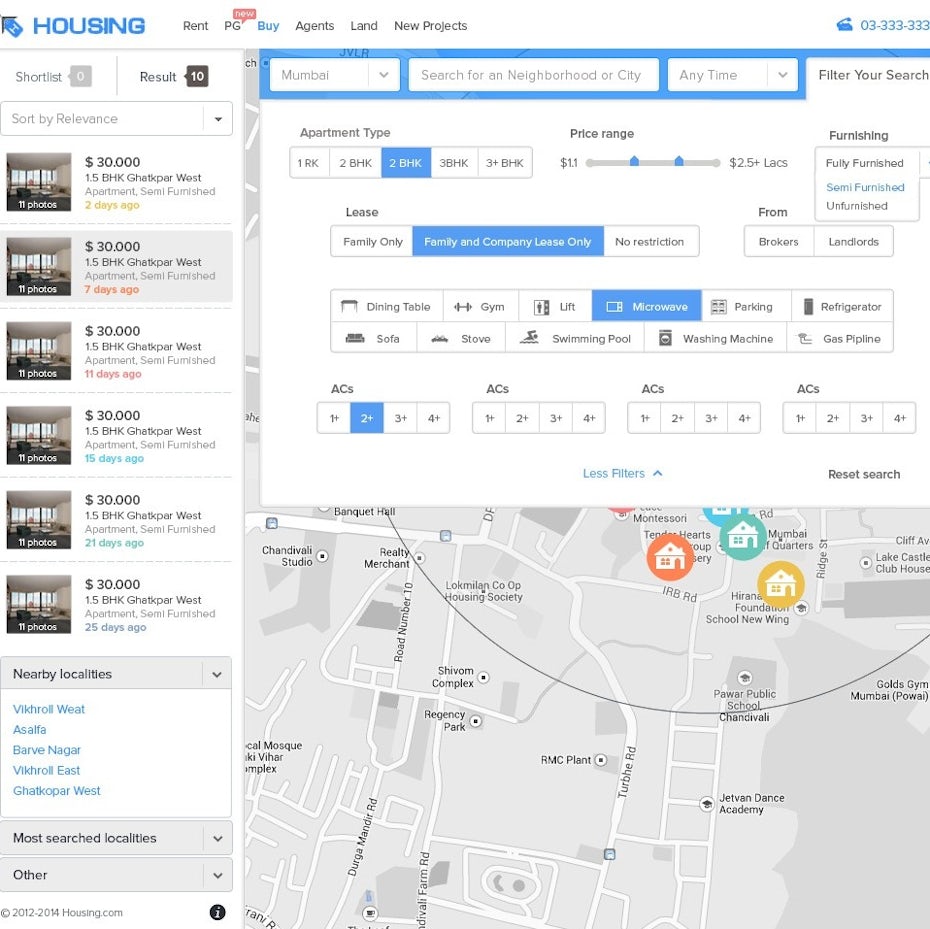Click the teal house map marker
930x929 pixels.
(x=742, y=537)
